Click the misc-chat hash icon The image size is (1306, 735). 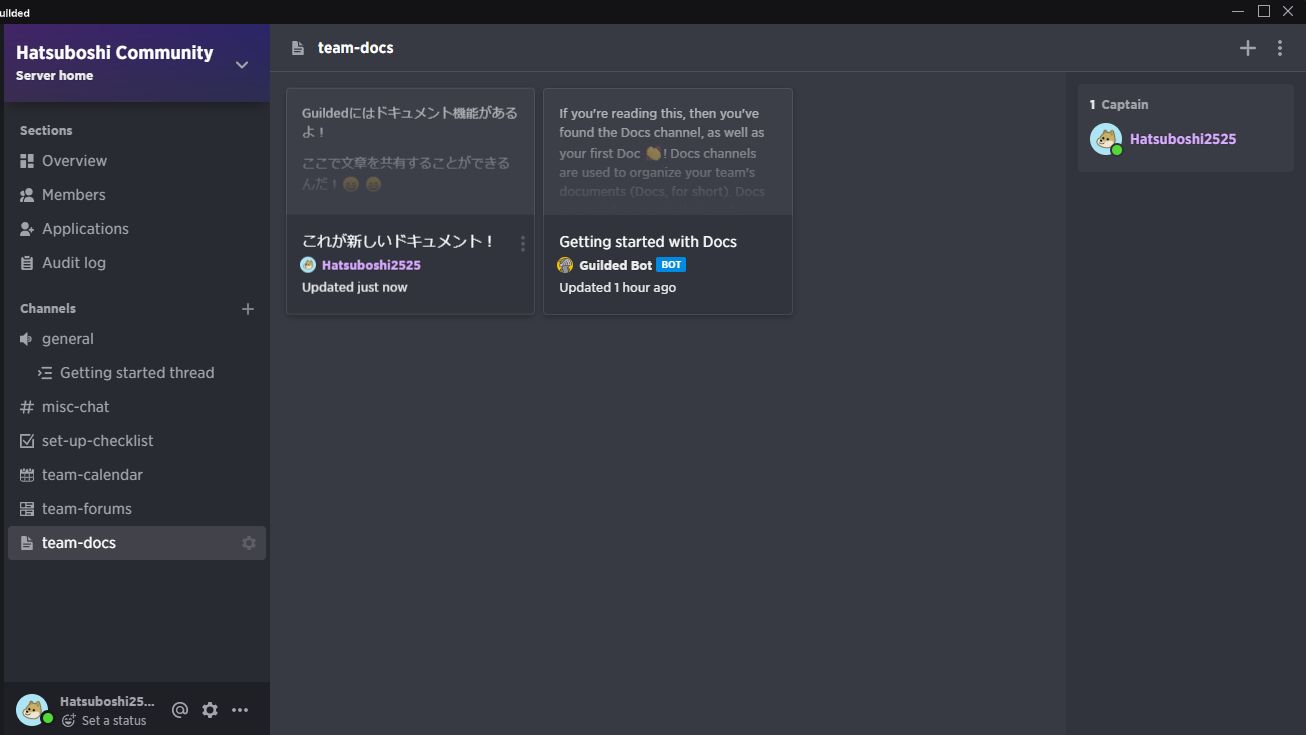pyautogui.click(x=27, y=407)
